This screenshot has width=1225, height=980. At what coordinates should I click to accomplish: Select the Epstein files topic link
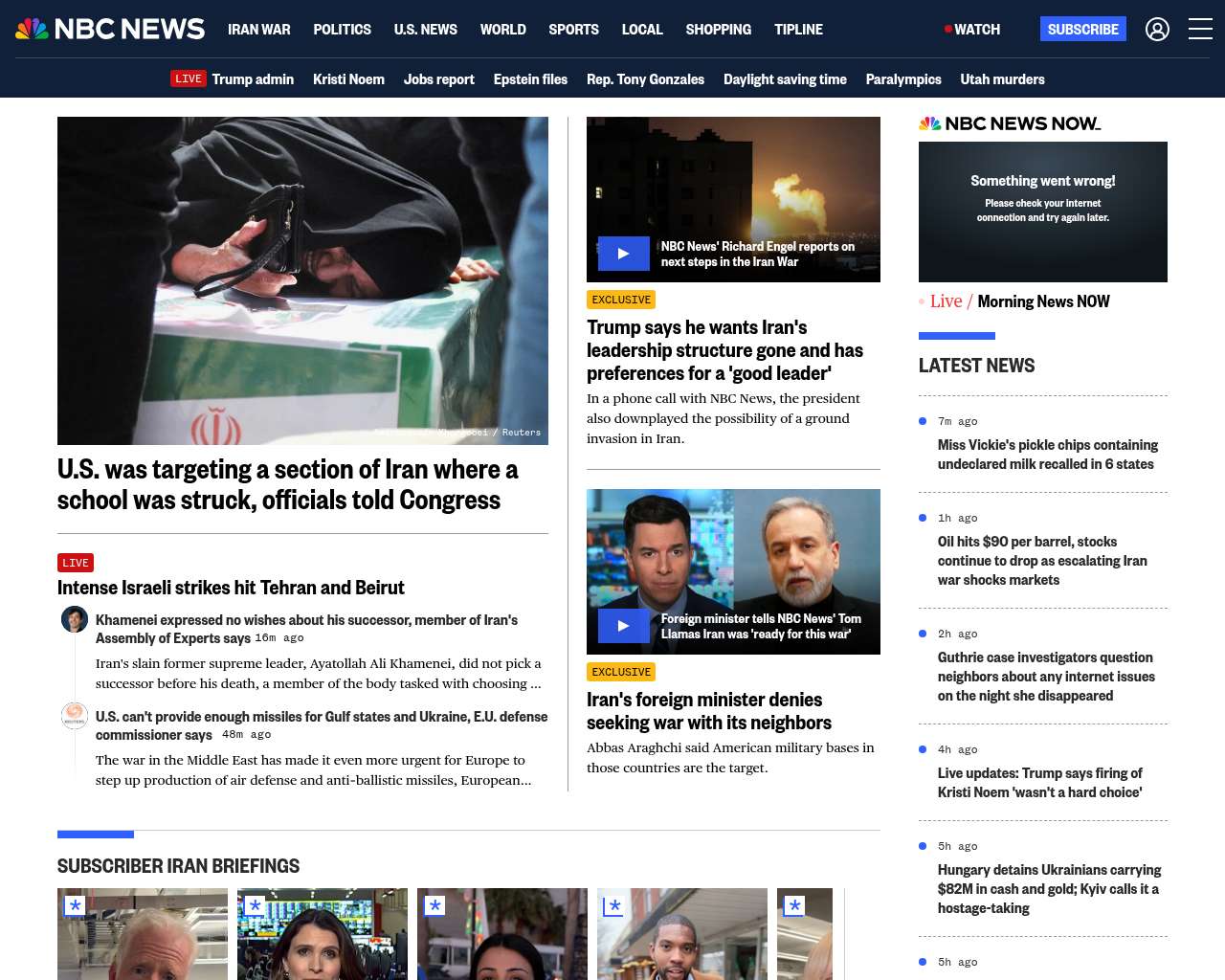[x=530, y=78]
